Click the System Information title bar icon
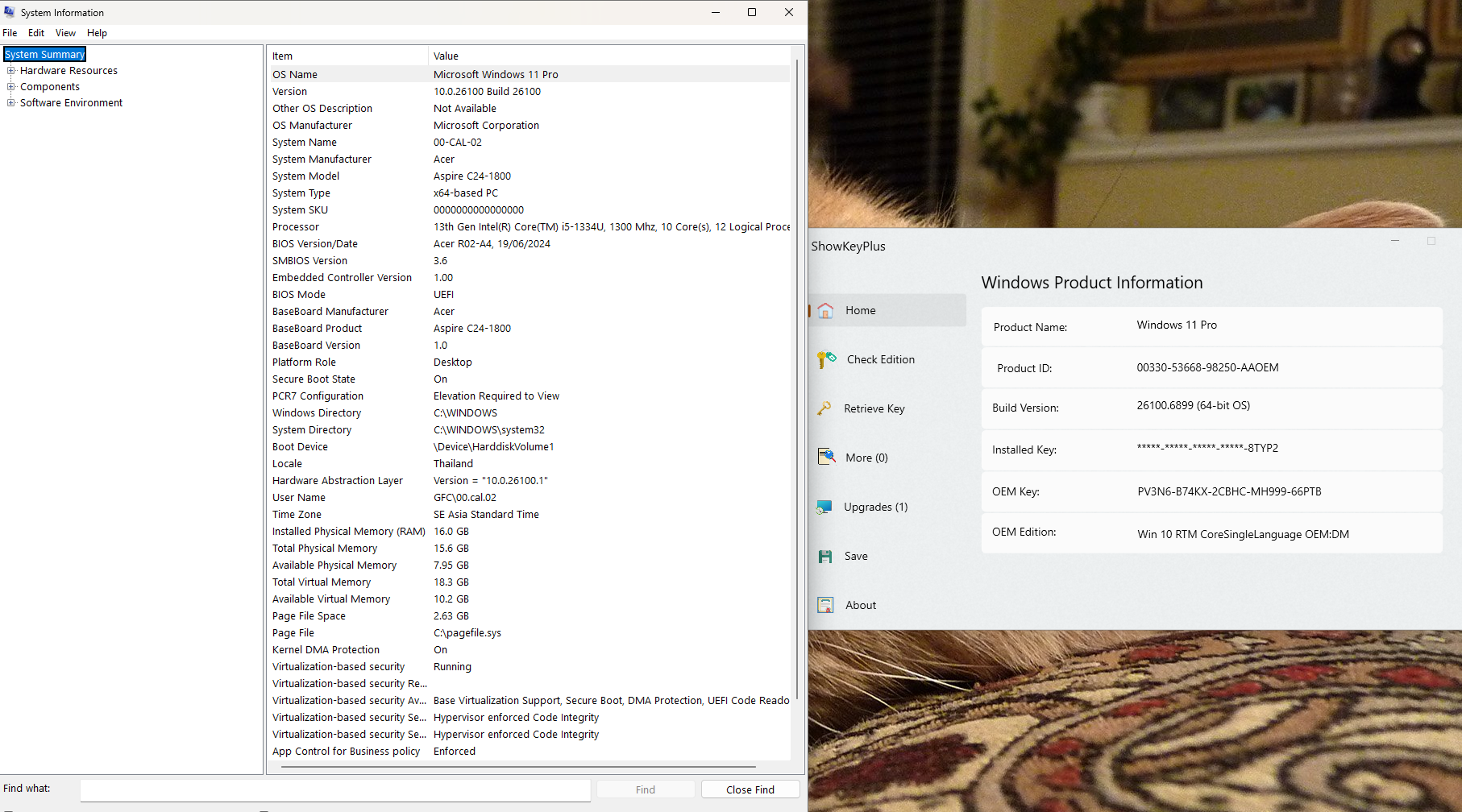Screen dimensions: 1462x812 tap(10, 12)
